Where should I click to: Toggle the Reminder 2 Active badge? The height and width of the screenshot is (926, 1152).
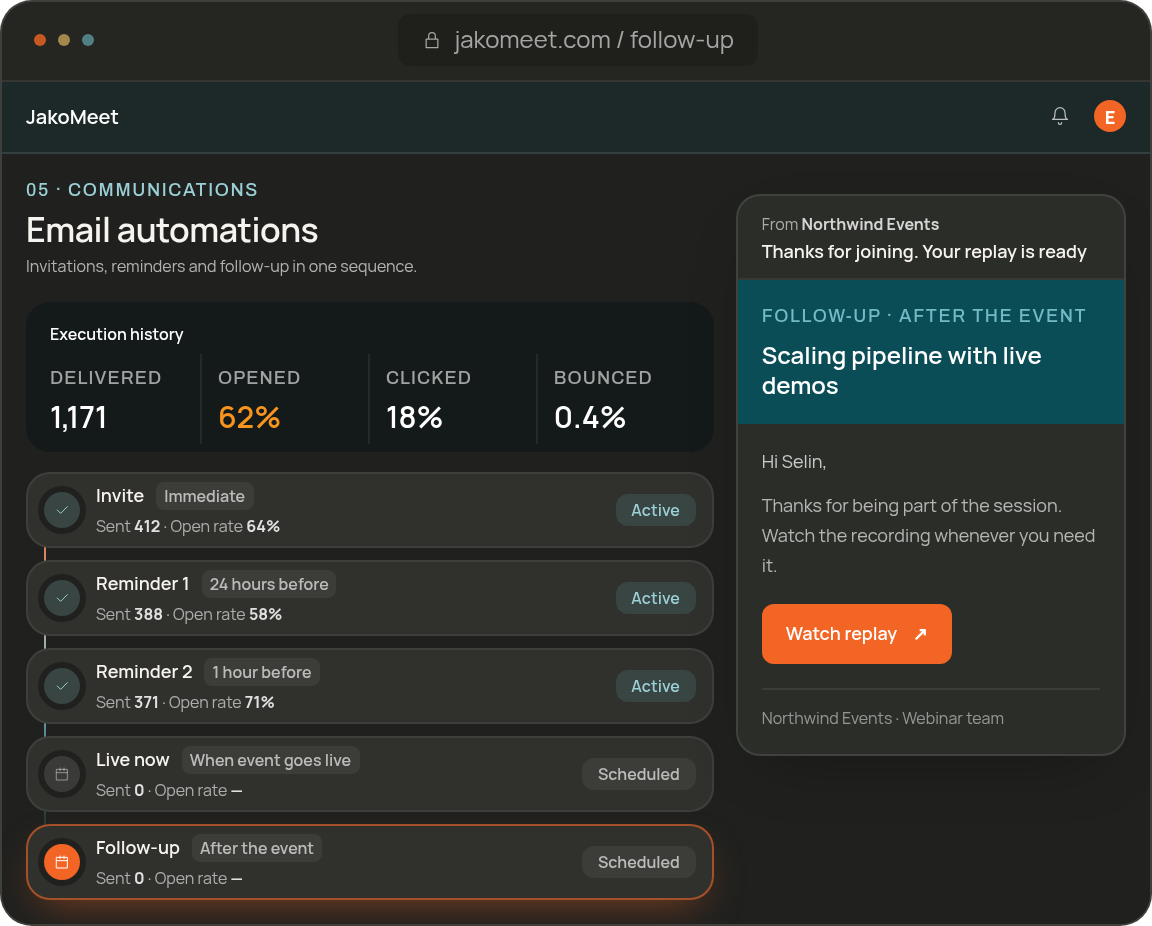[655, 686]
